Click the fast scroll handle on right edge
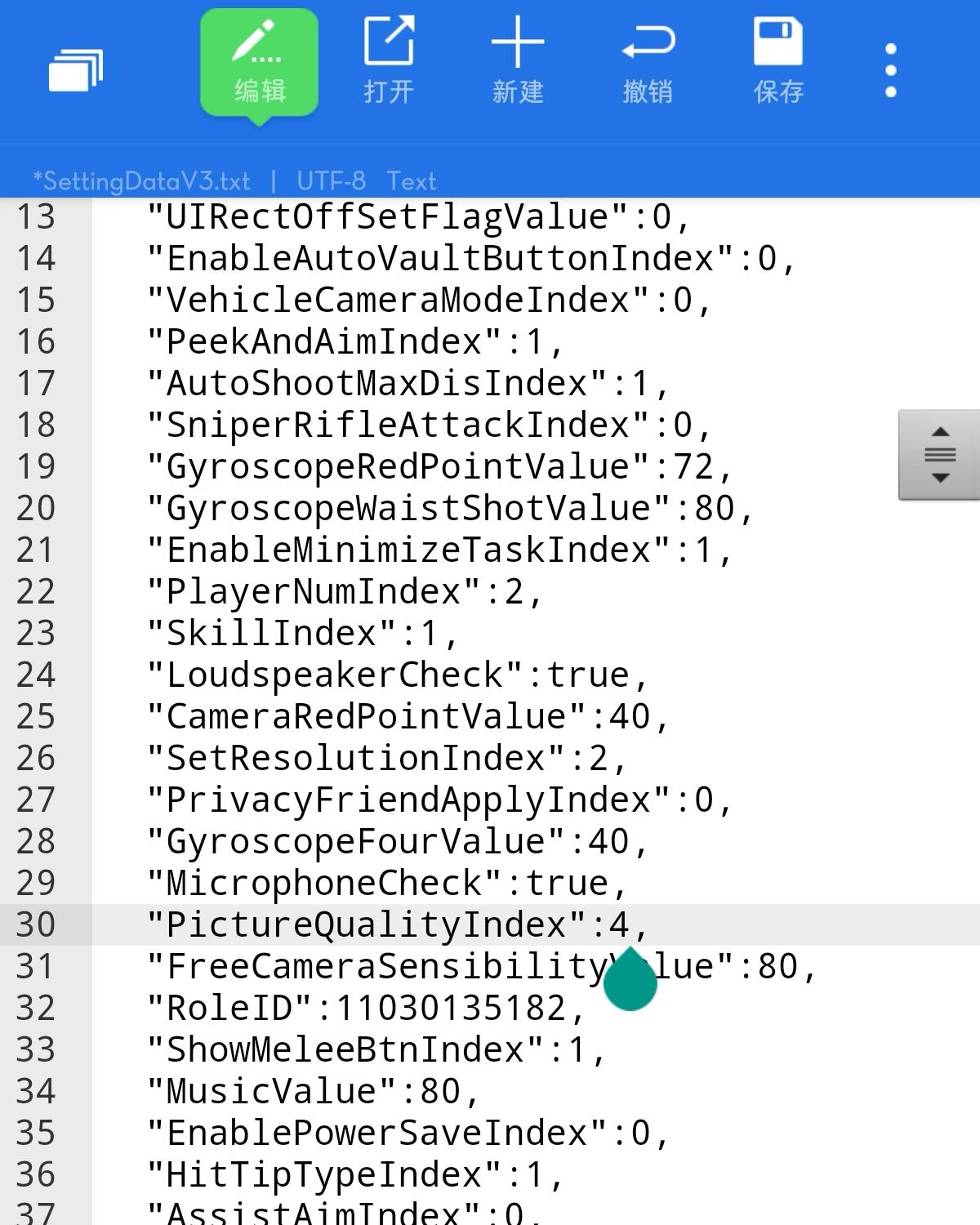Screen dimensions: 980x1225 coord(939,455)
